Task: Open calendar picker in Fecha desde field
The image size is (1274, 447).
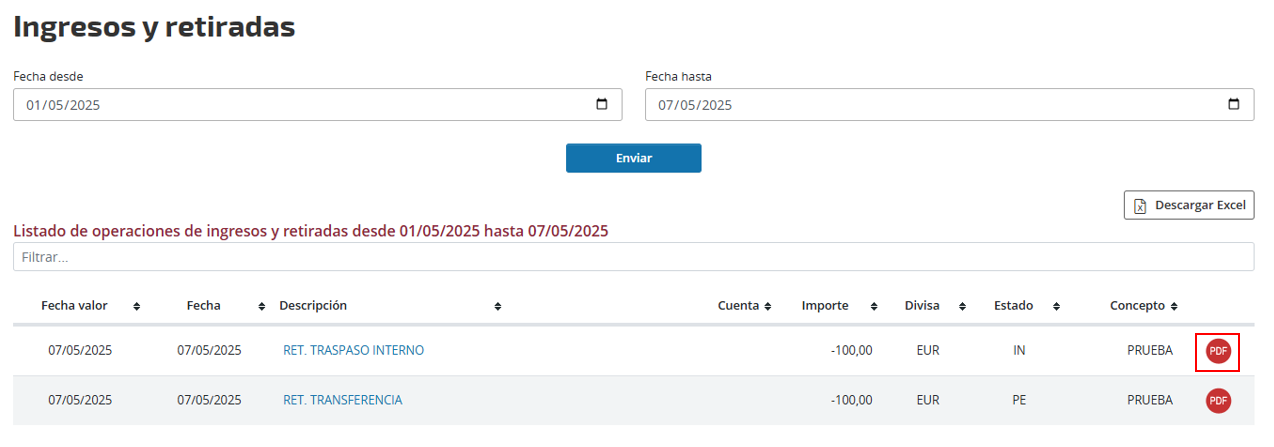Action: [x=601, y=105]
